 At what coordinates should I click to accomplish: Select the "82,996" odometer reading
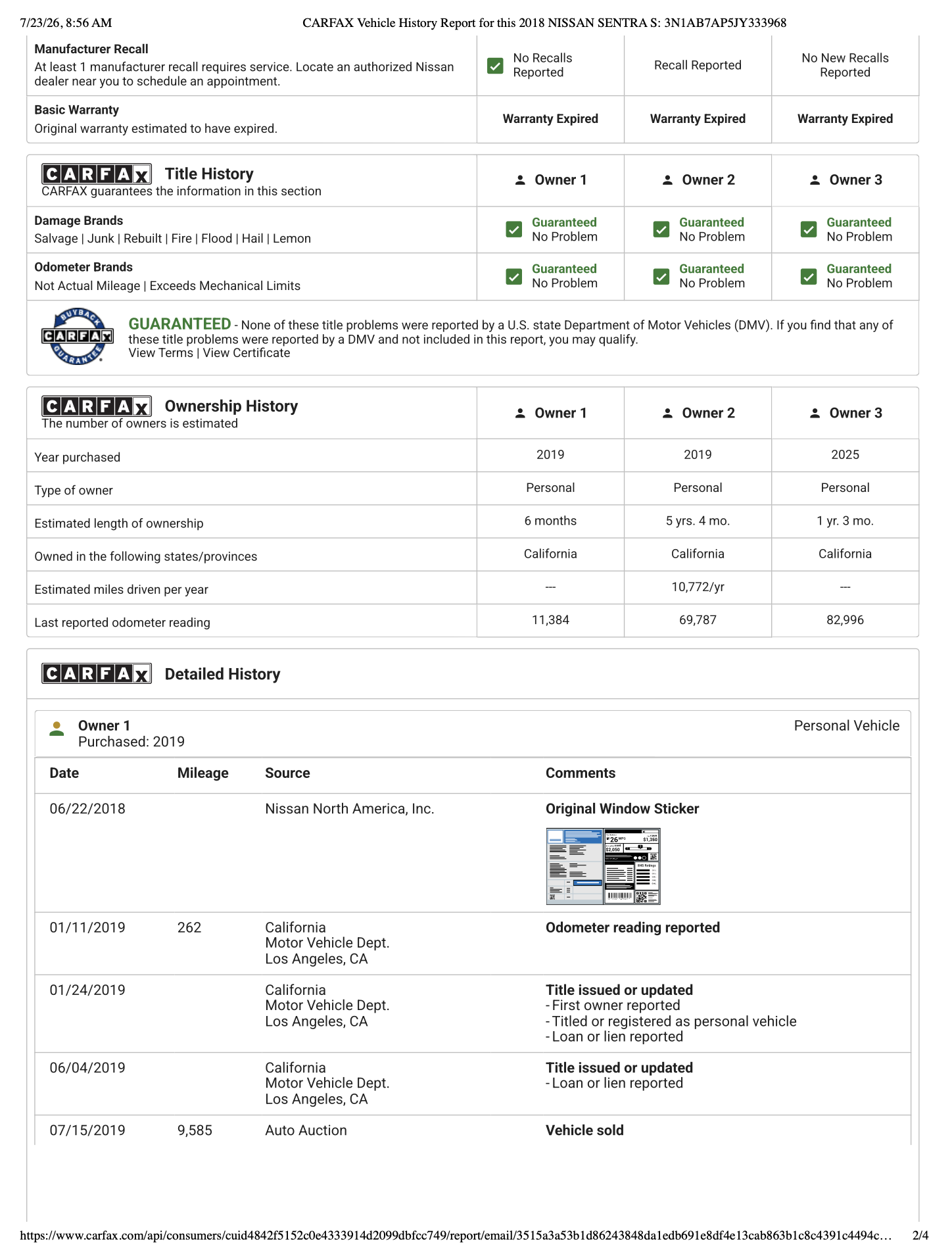point(845,620)
